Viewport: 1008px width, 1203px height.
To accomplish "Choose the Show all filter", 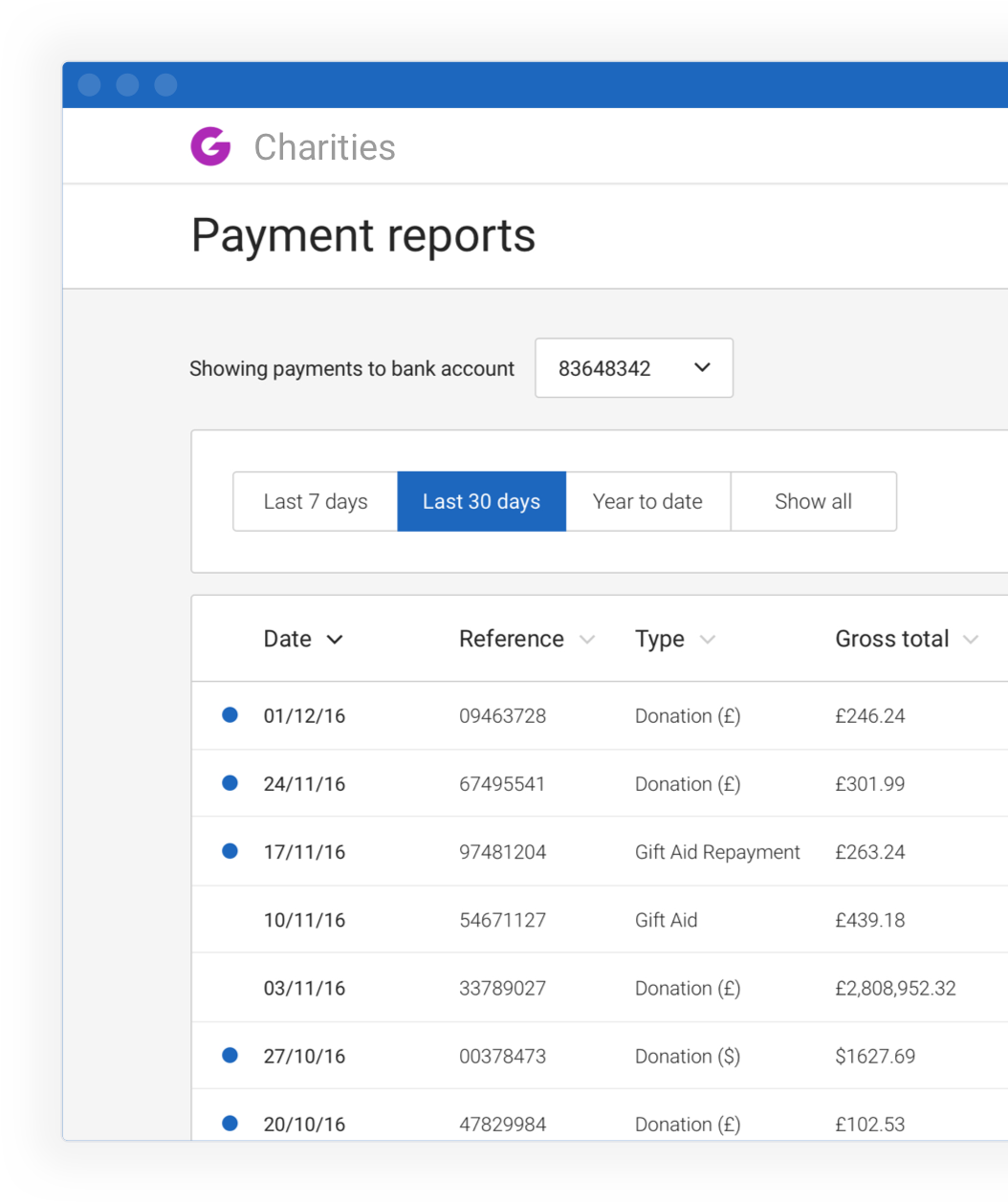I will click(813, 501).
